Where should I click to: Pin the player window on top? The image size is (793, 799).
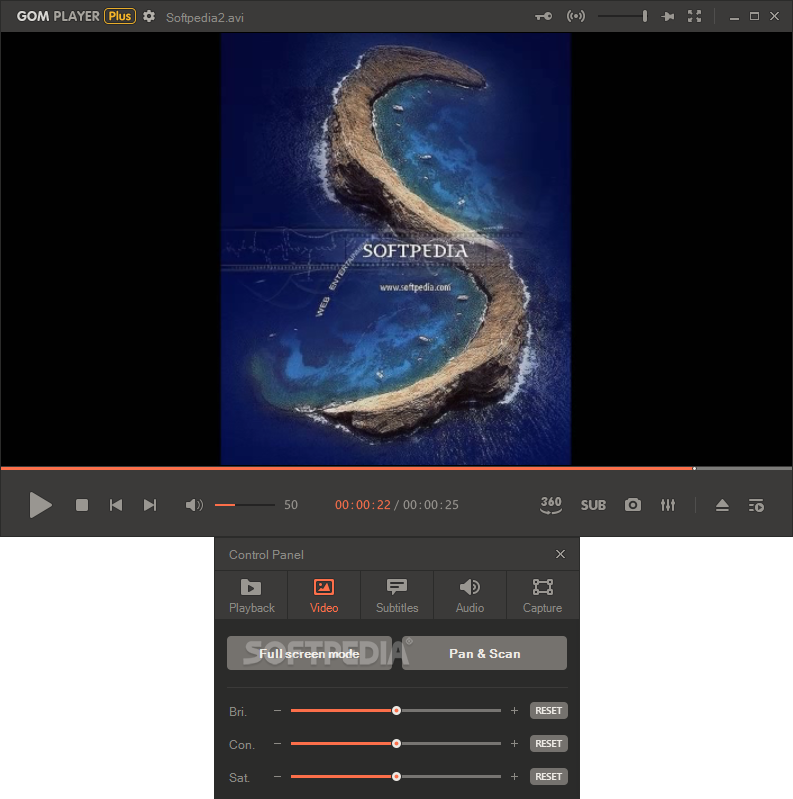coord(667,16)
